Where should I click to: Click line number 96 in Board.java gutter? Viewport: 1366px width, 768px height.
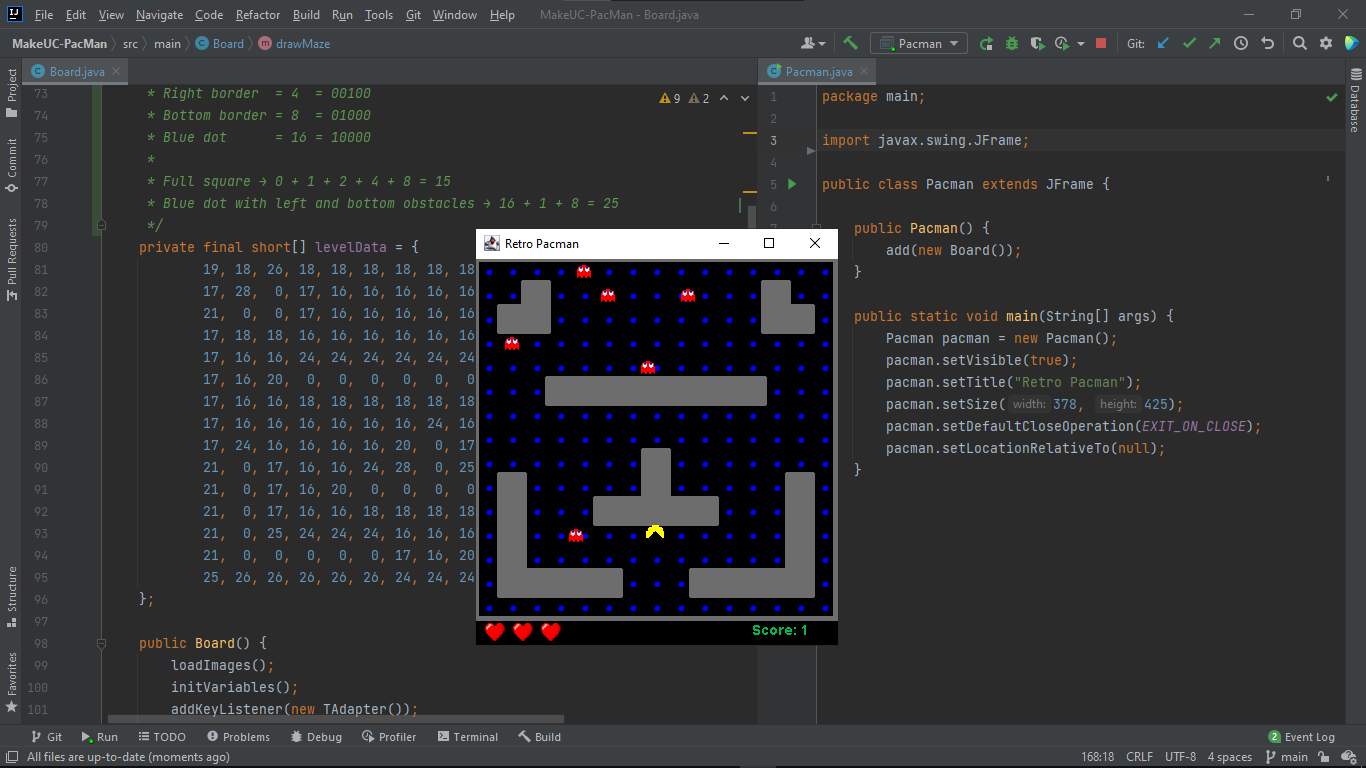[40, 599]
